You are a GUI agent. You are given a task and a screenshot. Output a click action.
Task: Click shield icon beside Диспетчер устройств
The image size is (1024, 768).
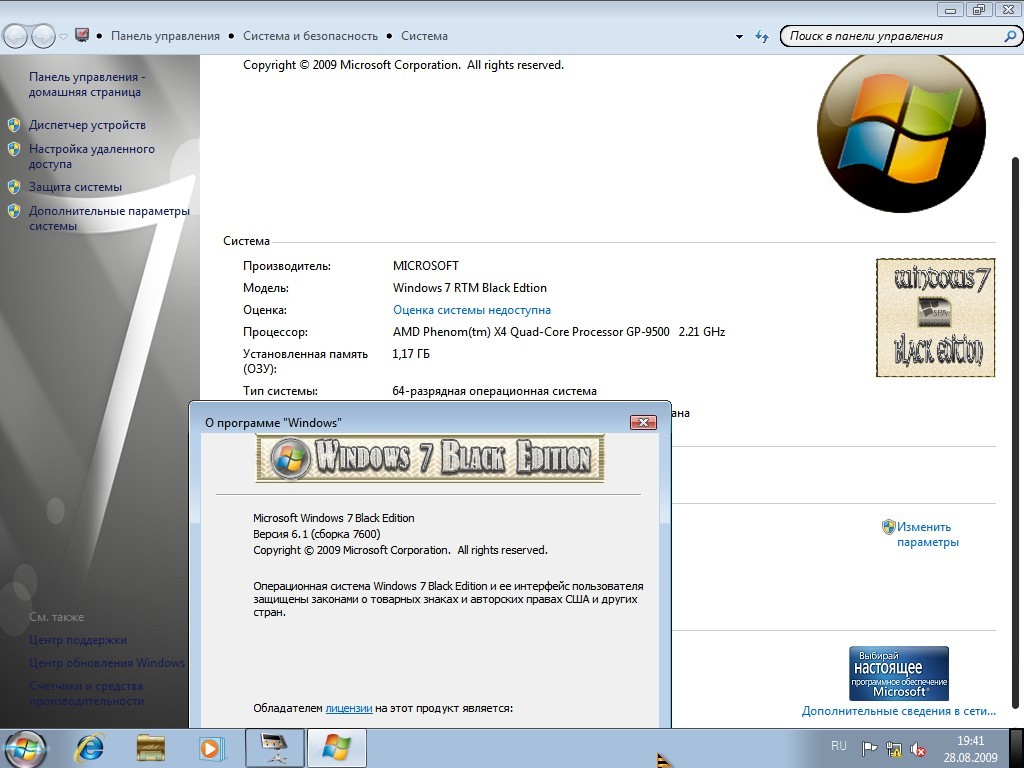[x=14, y=125]
